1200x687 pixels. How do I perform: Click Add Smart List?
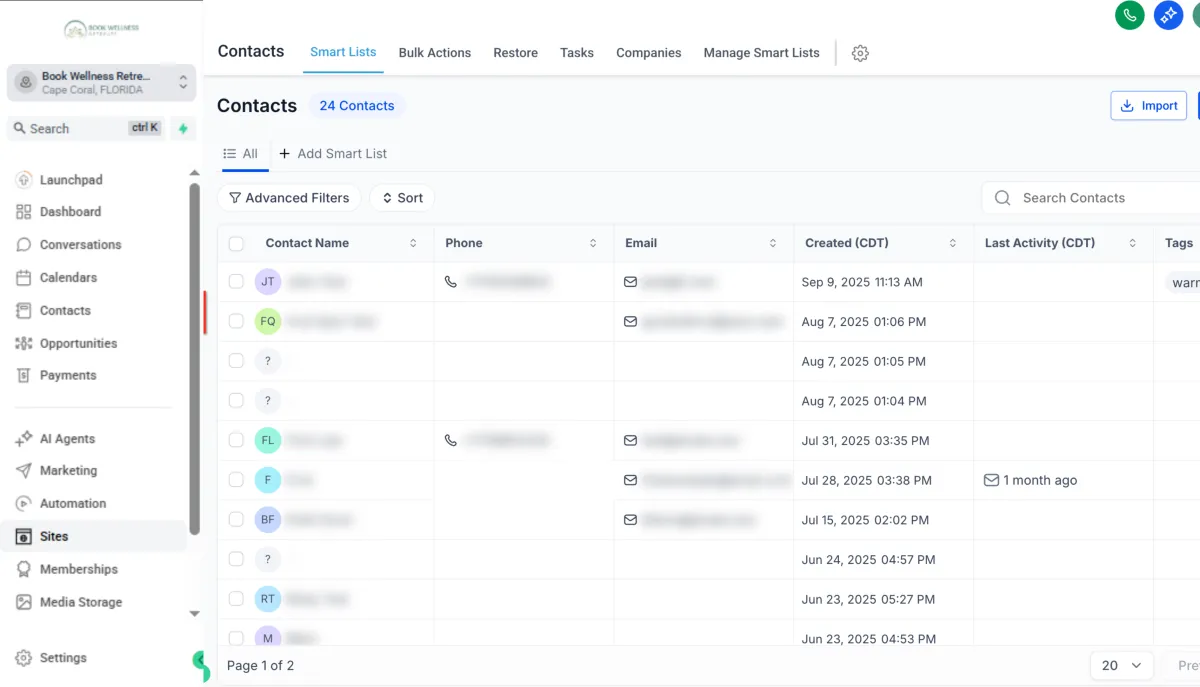(333, 154)
